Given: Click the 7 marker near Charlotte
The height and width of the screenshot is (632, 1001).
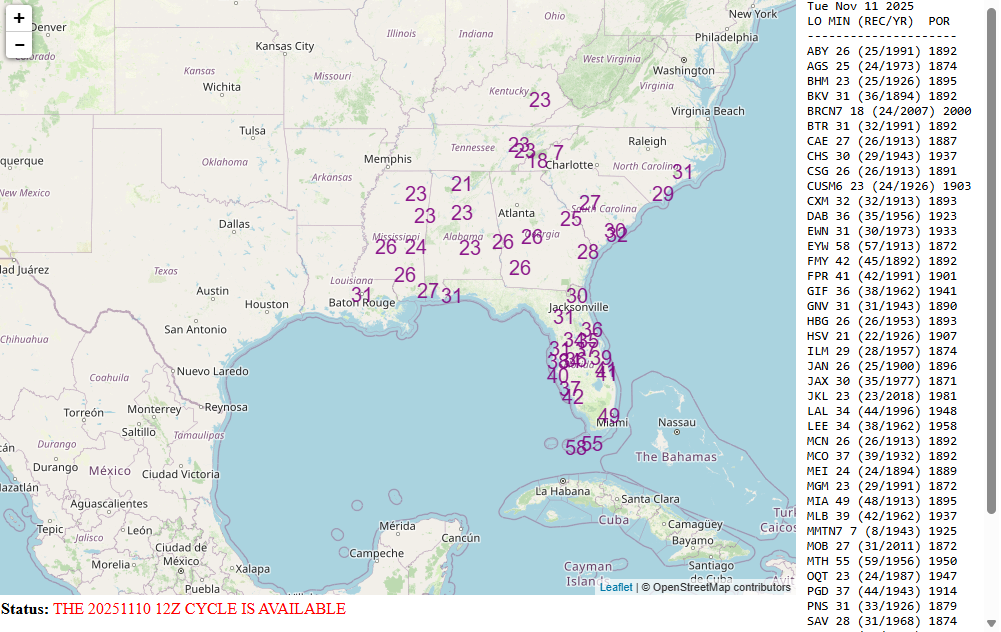Looking at the screenshot, I should point(558,153).
